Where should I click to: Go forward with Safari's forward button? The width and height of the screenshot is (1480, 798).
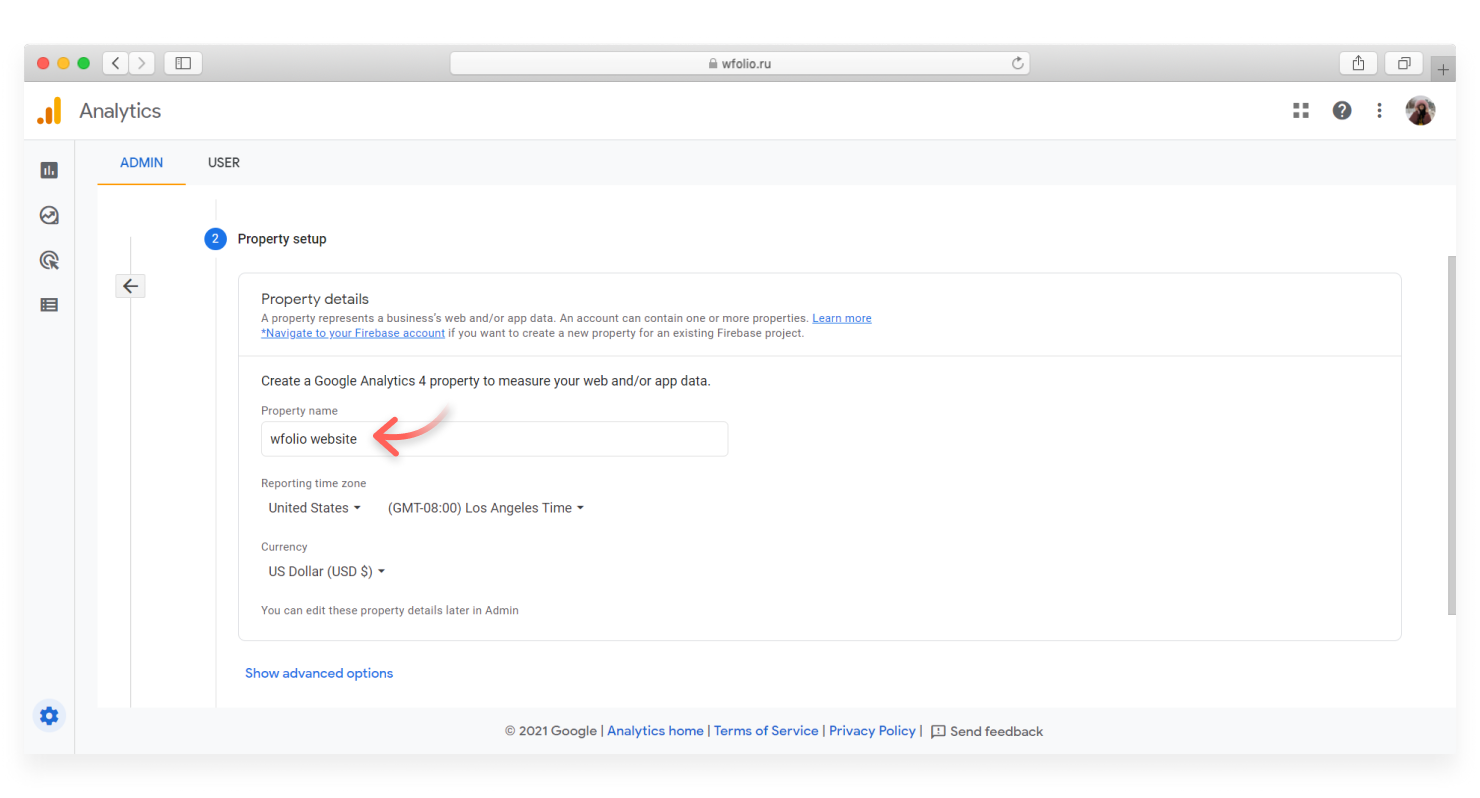tap(142, 63)
